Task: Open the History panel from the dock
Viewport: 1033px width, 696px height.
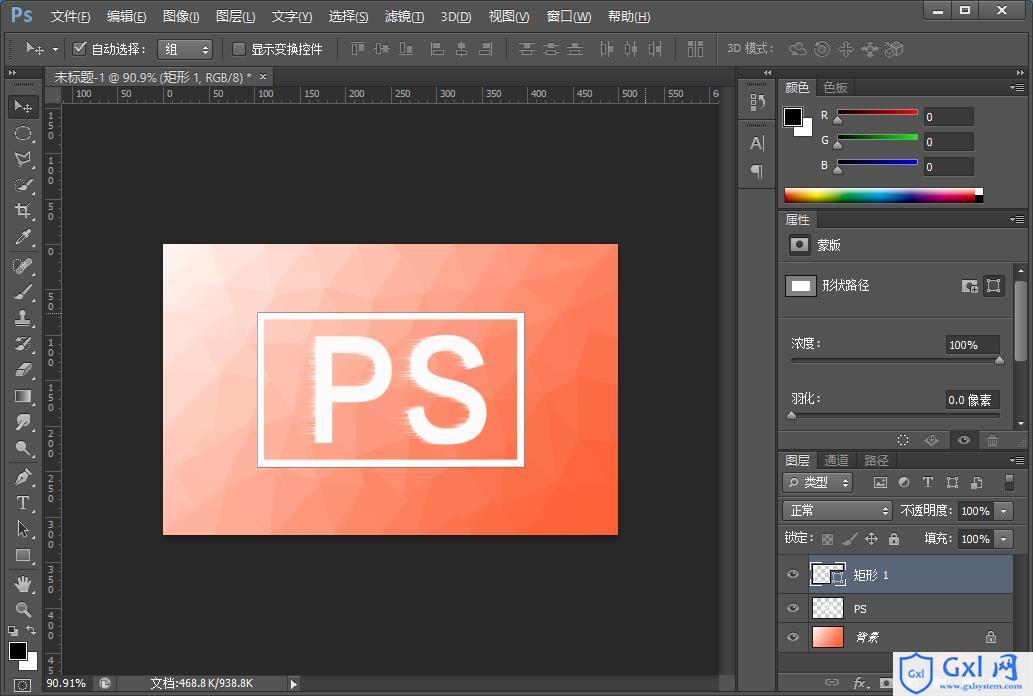Action: click(757, 102)
